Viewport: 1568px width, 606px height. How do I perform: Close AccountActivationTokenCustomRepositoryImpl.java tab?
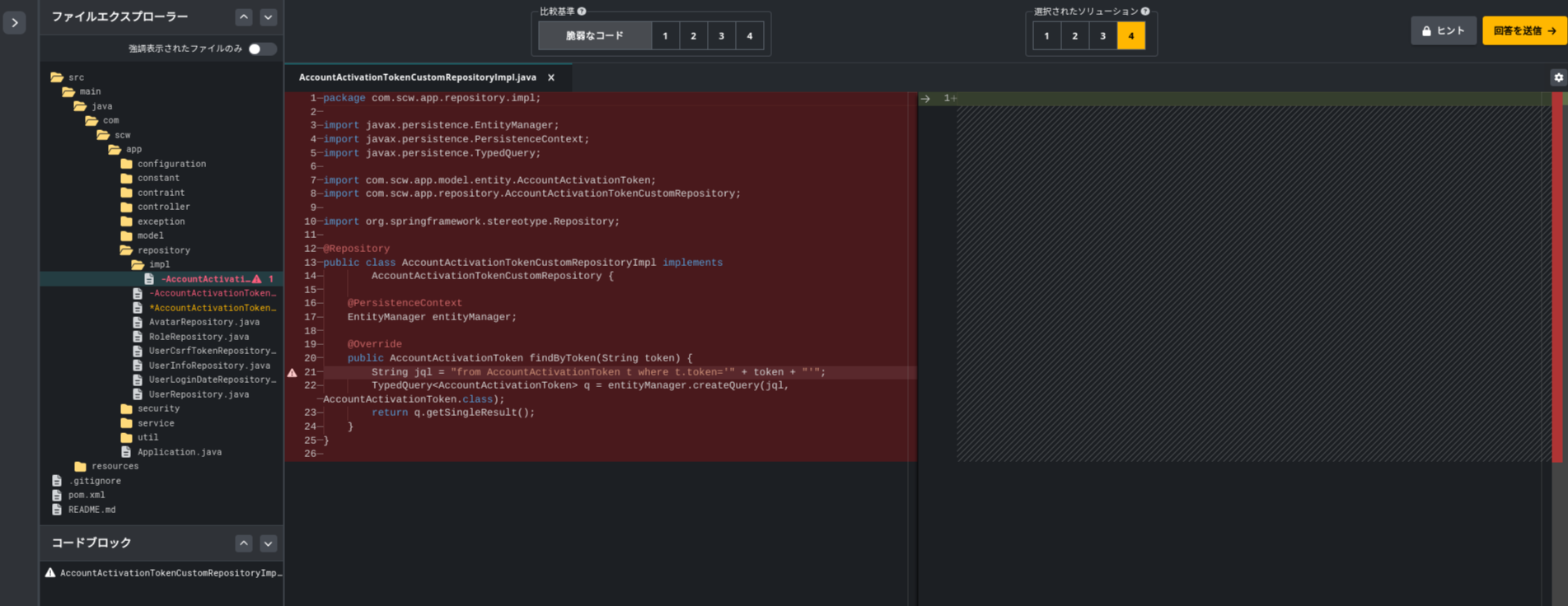[x=551, y=77]
